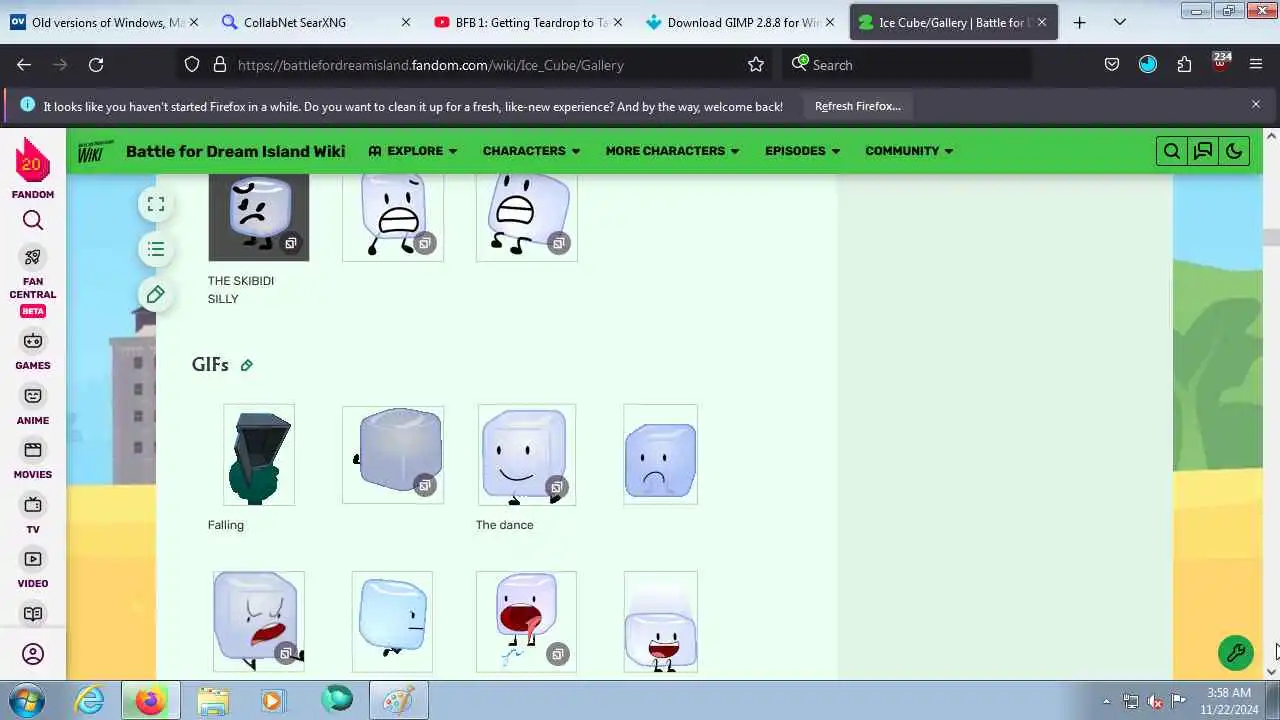
Task: Open the gray faceless Ice Cube GIF thumbnail
Action: [x=393, y=455]
